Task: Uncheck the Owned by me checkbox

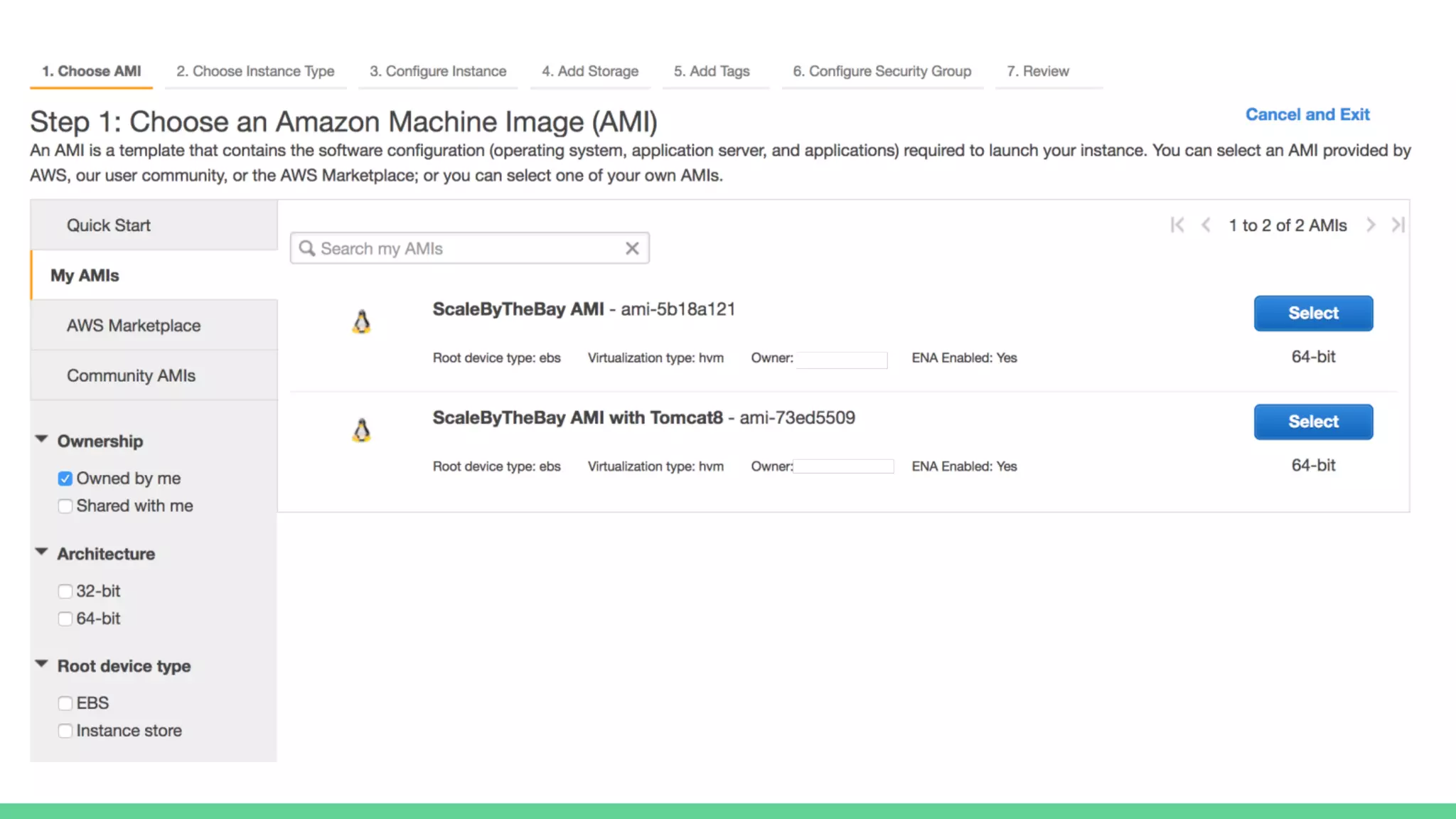Action: [65, 478]
